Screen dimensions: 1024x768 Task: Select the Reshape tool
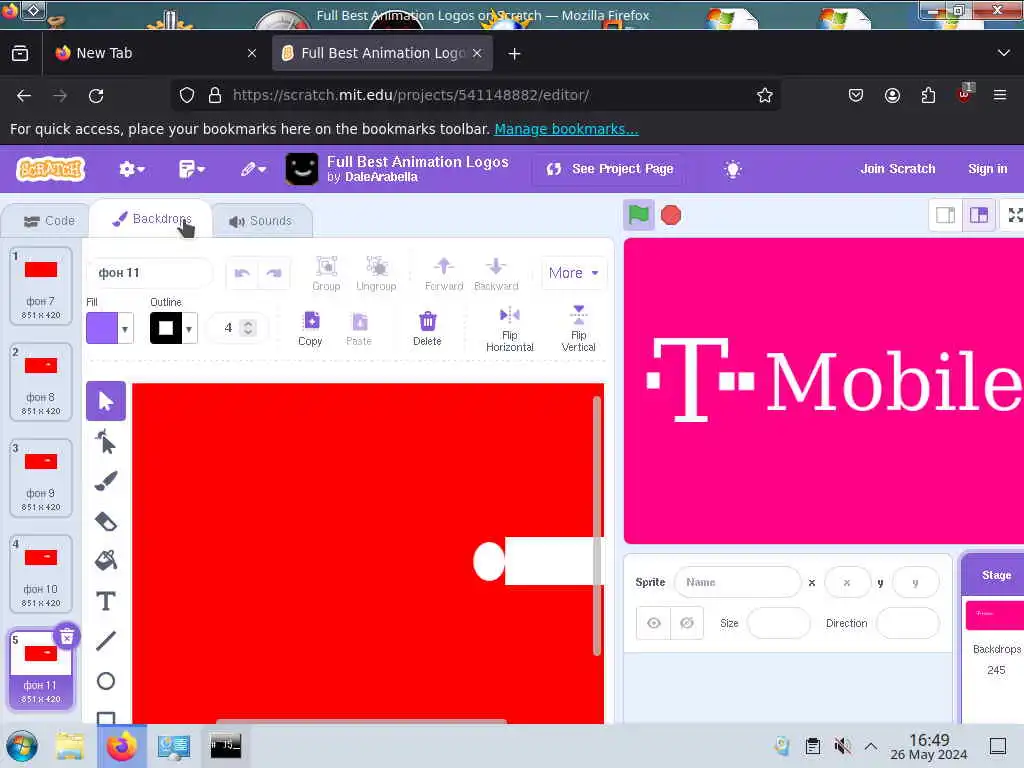click(x=106, y=442)
